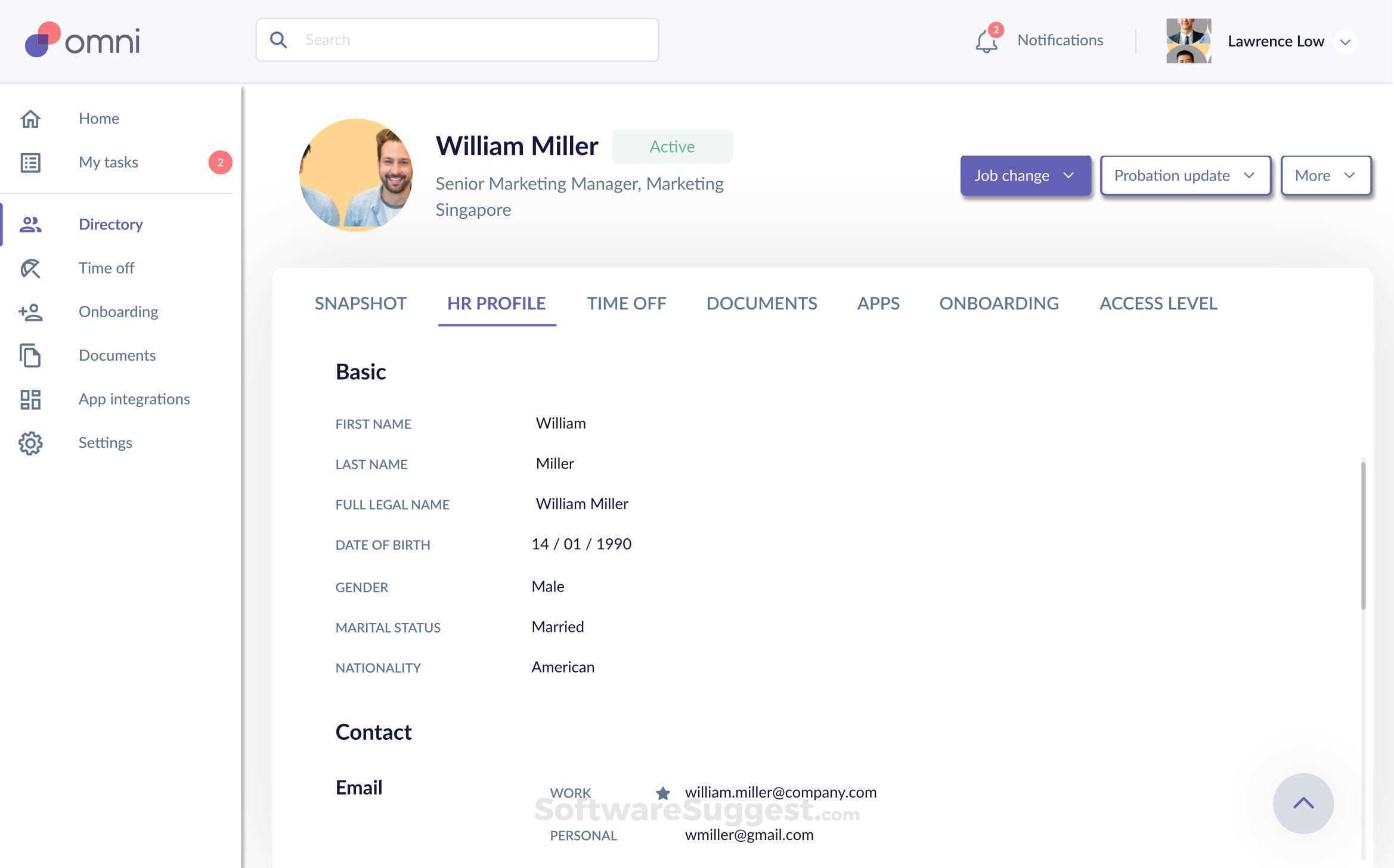Expand the More actions dropdown

pos(1325,176)
